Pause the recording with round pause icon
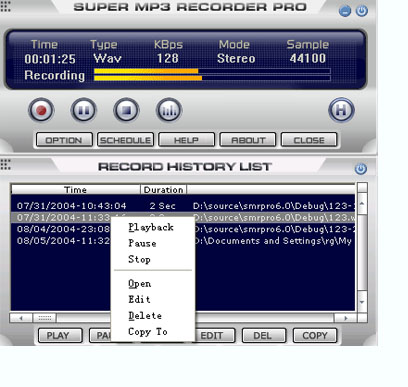The image size is (408, 387). pos(83,110)
